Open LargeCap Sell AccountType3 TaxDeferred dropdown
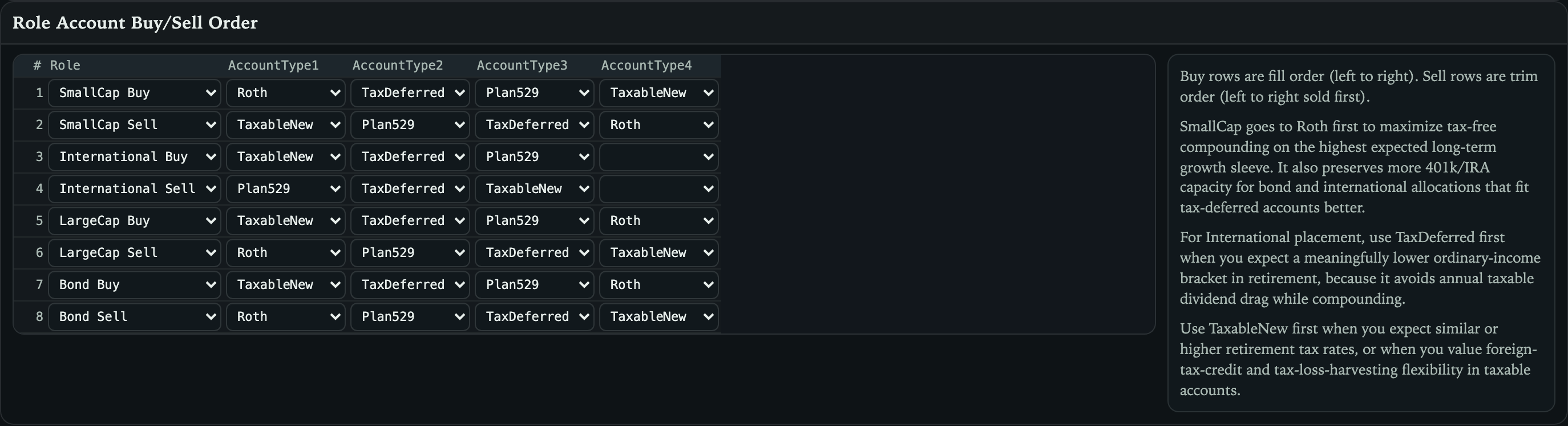Image resolution: width=1568 pixels, height=426 pixels. pyautogui.click(x=535, y=253)
